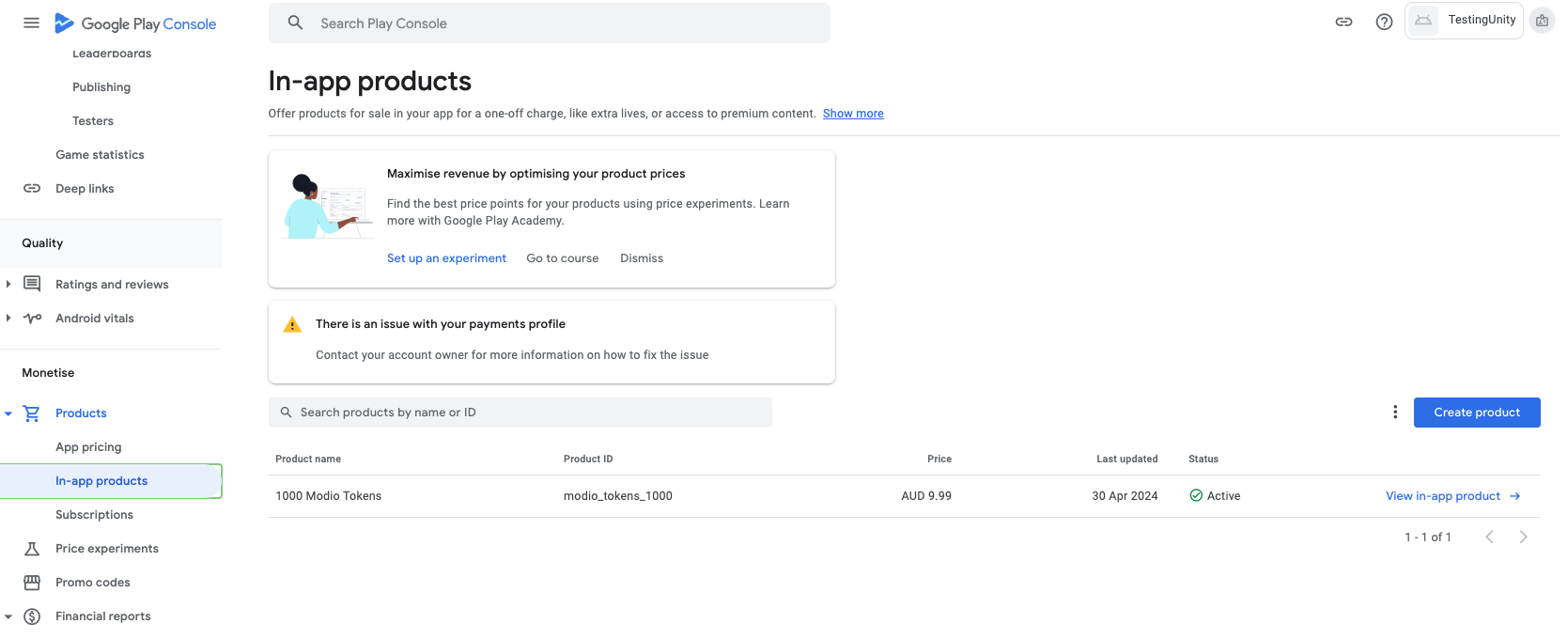This screenshot has width=1568, height=639.
Task: Open the help question-mark icon
Action: (x=1384, y=22)
